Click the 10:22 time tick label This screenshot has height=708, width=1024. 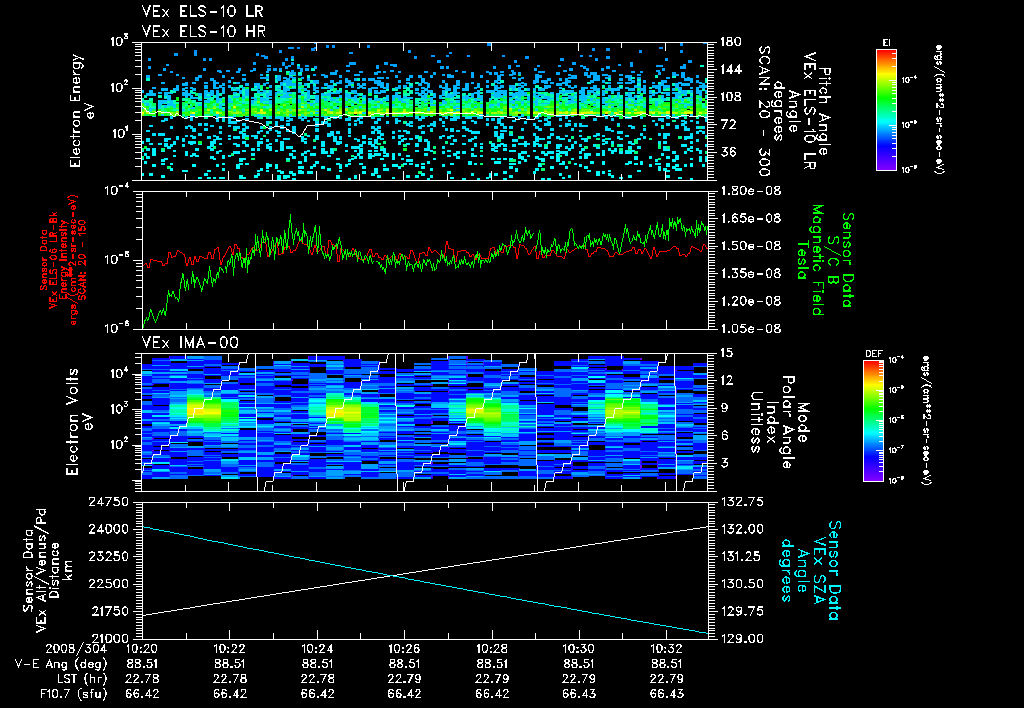click(229, 649)
